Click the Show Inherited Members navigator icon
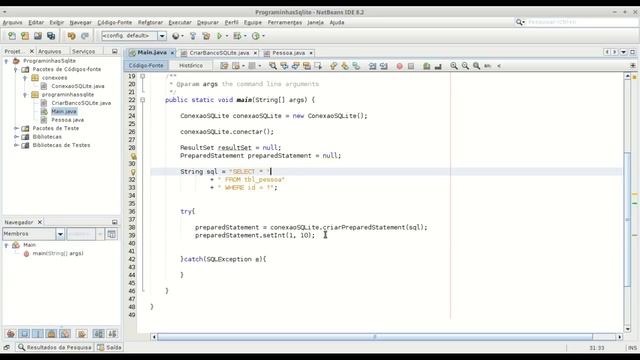640x360 pixels. point(11,334)
